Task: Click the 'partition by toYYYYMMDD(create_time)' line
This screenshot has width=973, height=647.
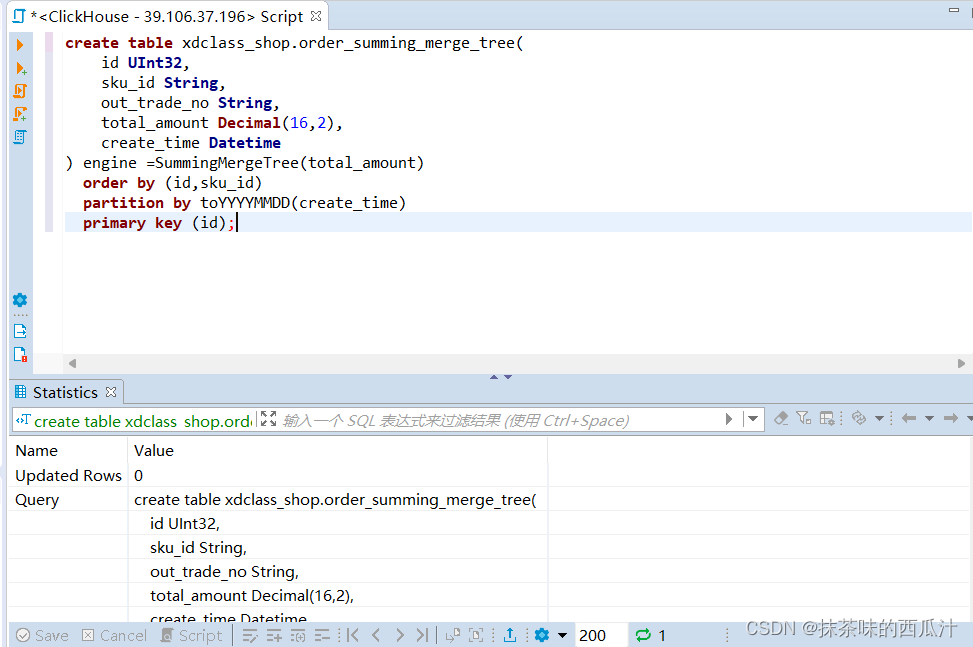Action: pos(244,203)
